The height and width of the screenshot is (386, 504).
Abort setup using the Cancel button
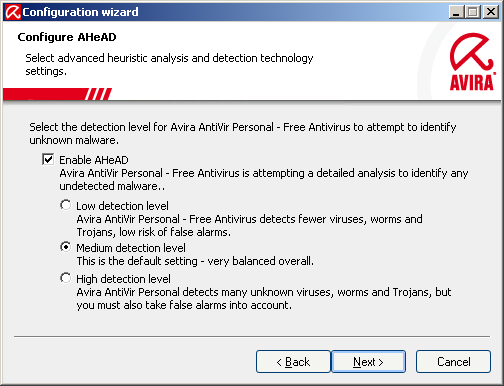tap(453, 362)
